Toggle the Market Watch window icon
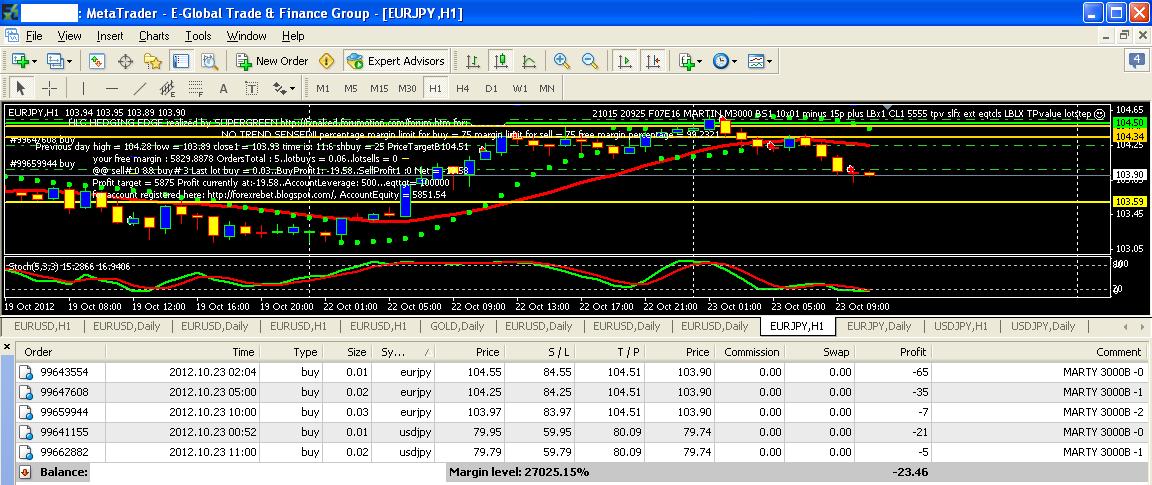This screenshot has width=1152, height=485. [x=98, y=61]
